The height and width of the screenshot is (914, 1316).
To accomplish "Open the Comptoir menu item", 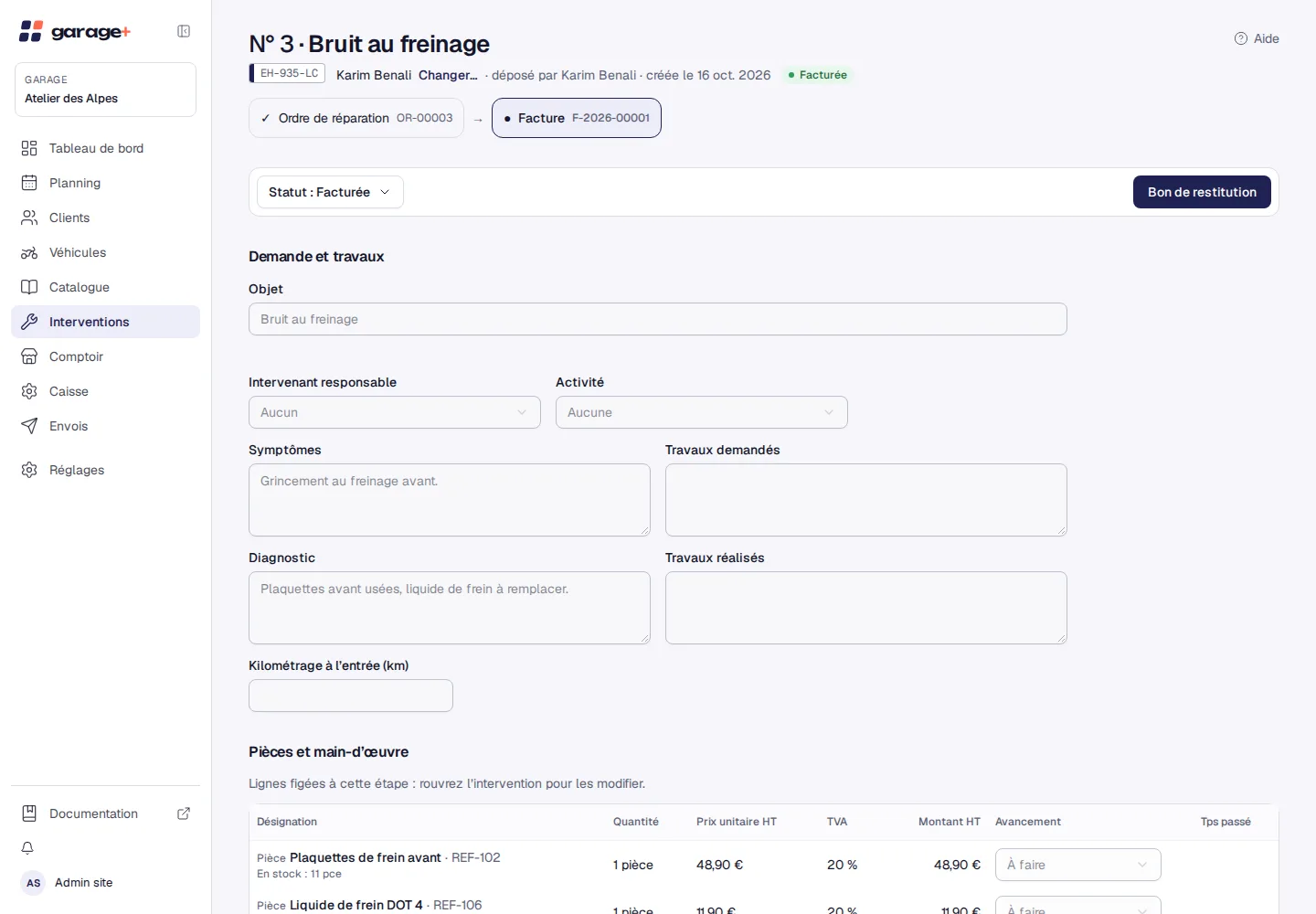I will [x=105, y=356].
